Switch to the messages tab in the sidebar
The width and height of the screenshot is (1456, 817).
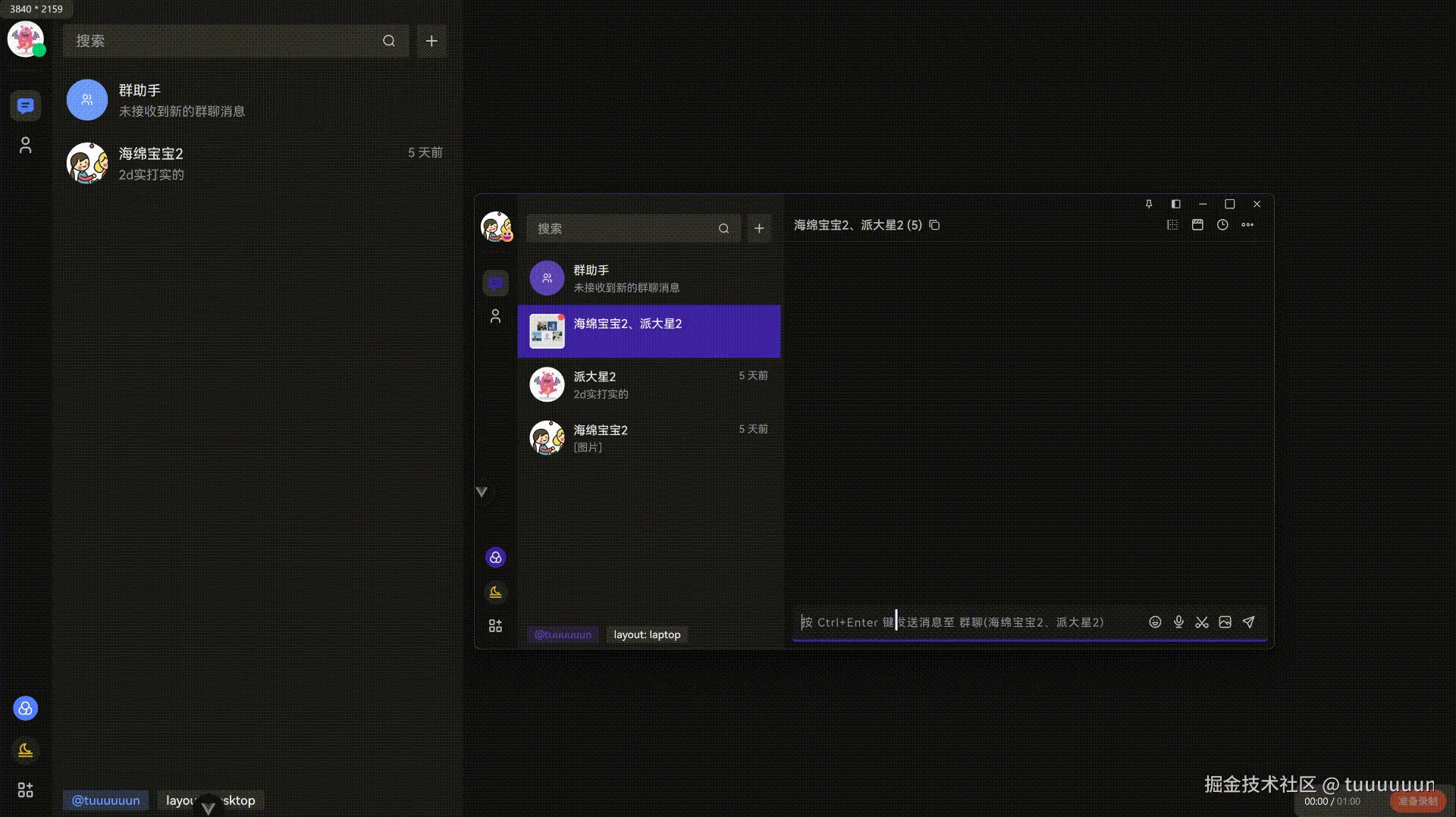point(495,282)
